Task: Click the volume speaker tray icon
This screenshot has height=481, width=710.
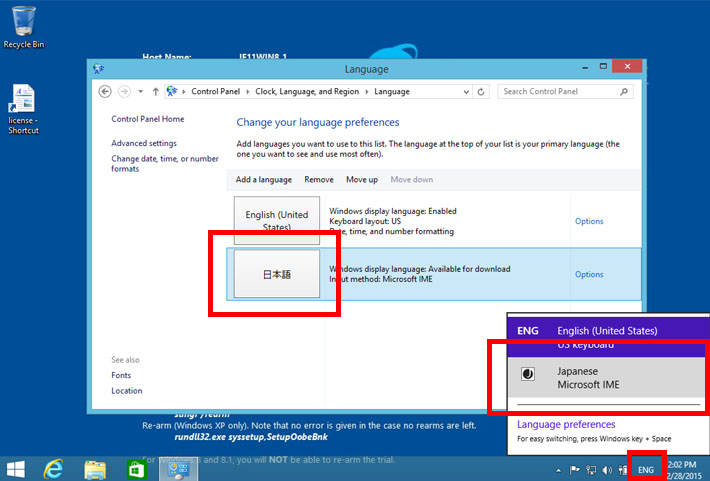Action: (x=607, y=469)
